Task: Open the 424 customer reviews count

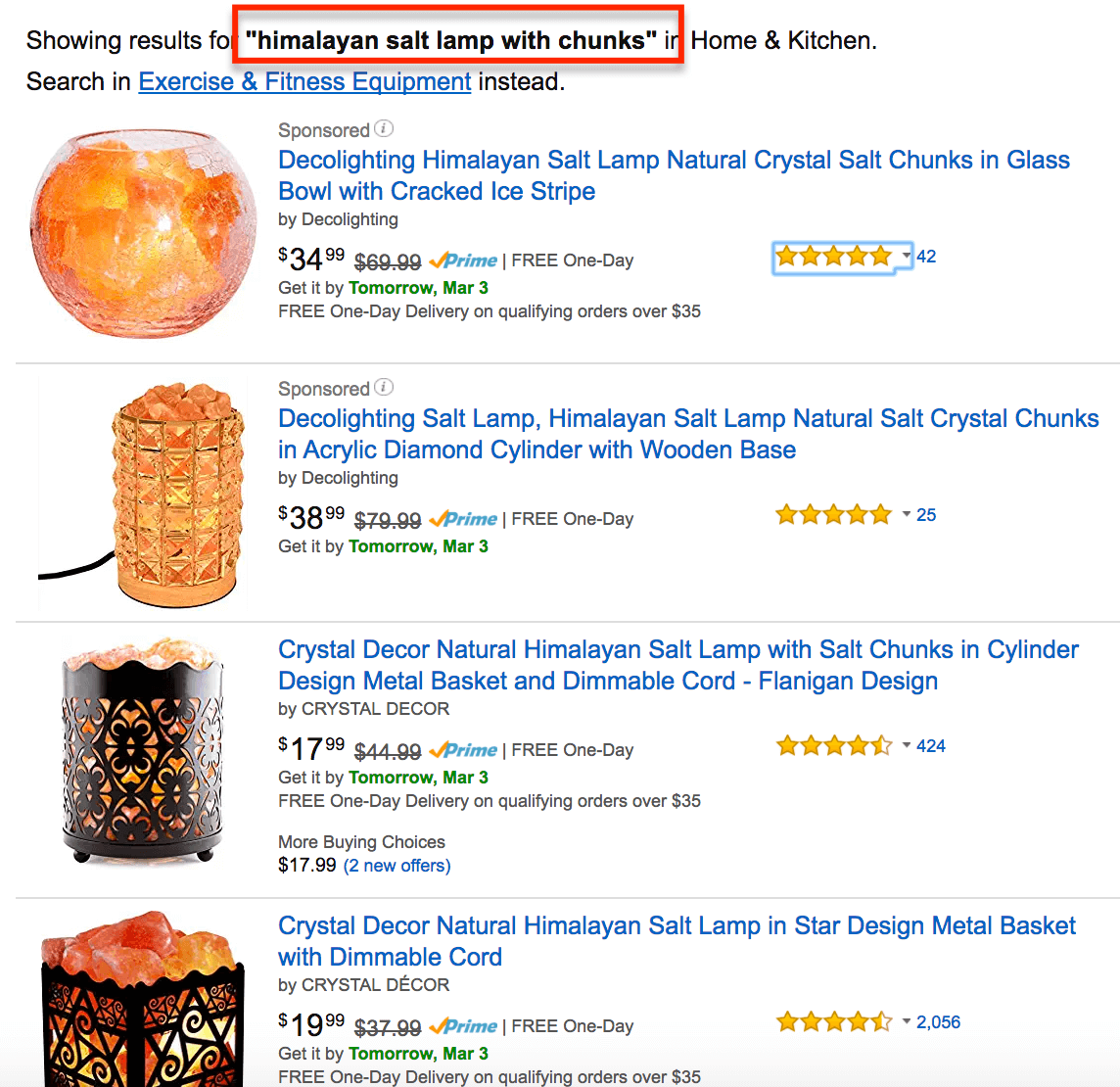Action: (931, 746)
